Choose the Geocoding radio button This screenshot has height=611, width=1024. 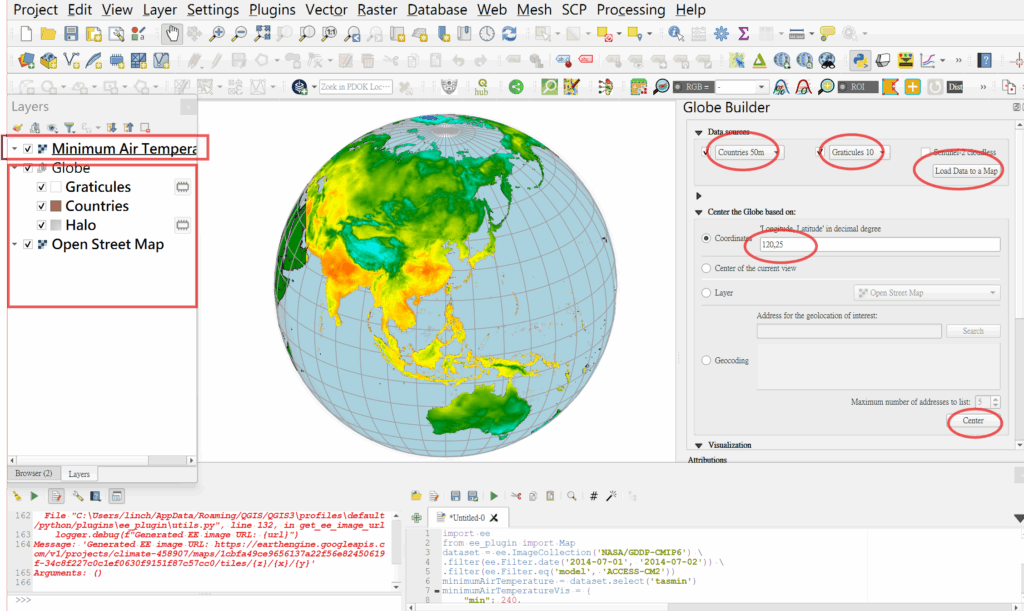point(707,360)
